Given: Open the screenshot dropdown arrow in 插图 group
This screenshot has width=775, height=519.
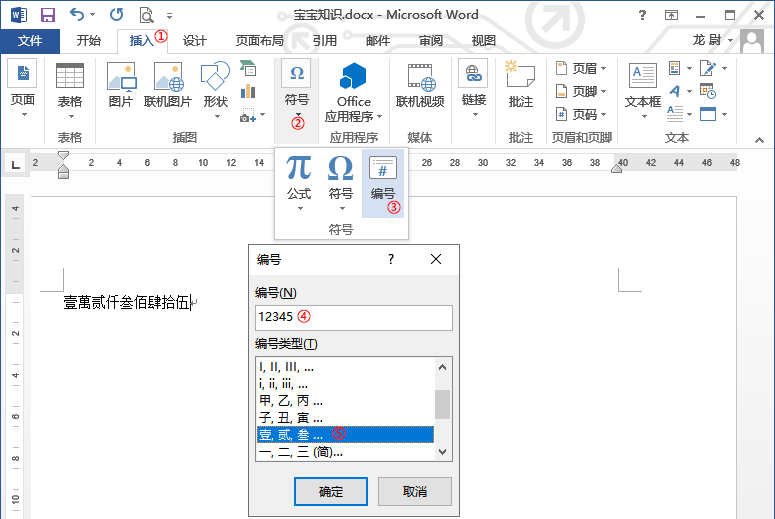Looking at the screenshot, I should pyautogui.click(x=262, y=115).
